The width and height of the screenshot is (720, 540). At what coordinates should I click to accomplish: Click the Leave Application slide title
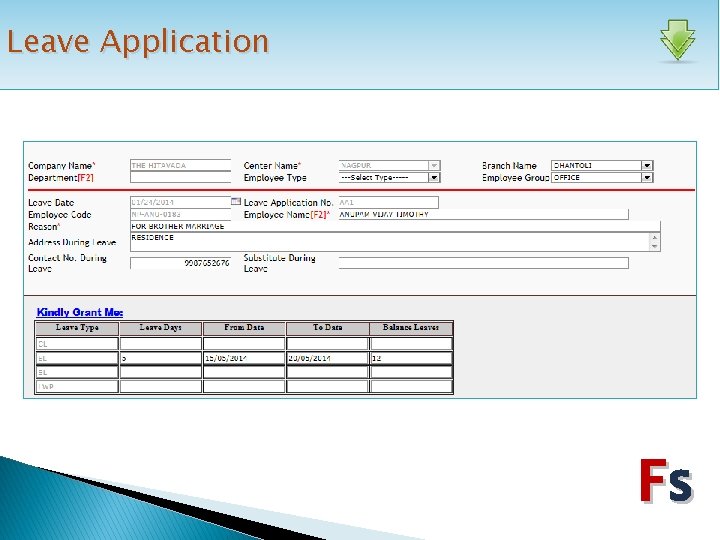(x=138, y=41)
